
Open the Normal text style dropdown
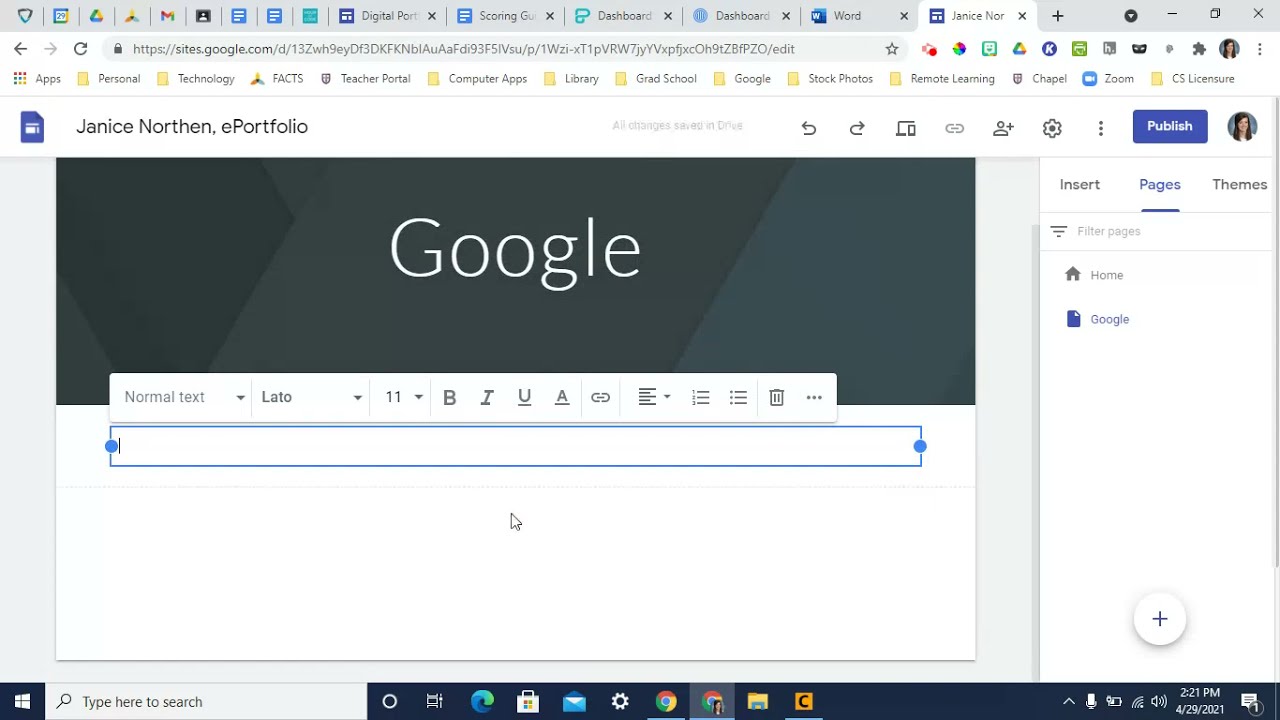tap(184, 397)
